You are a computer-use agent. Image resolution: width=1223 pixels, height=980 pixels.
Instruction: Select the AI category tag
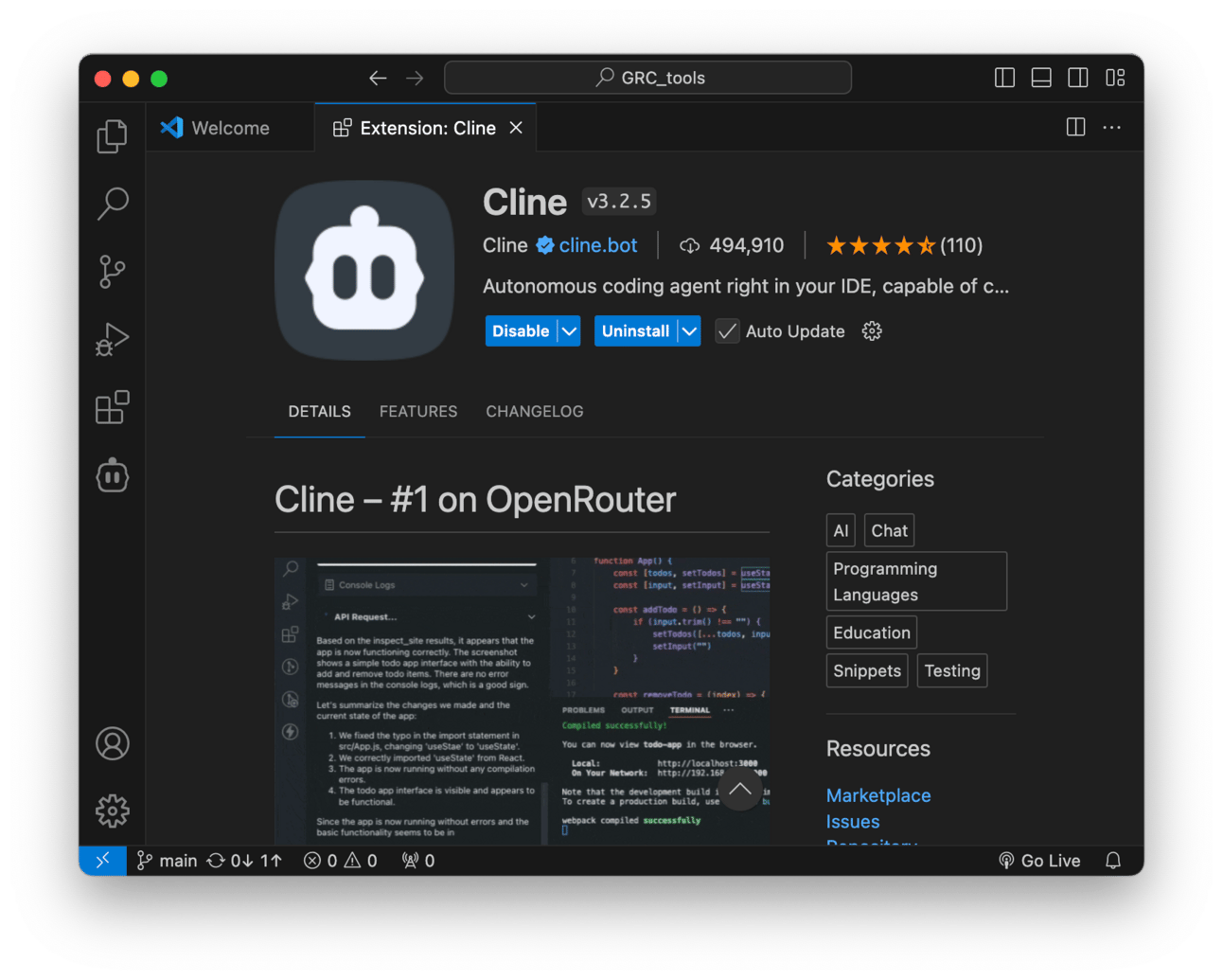pos(841,530)
